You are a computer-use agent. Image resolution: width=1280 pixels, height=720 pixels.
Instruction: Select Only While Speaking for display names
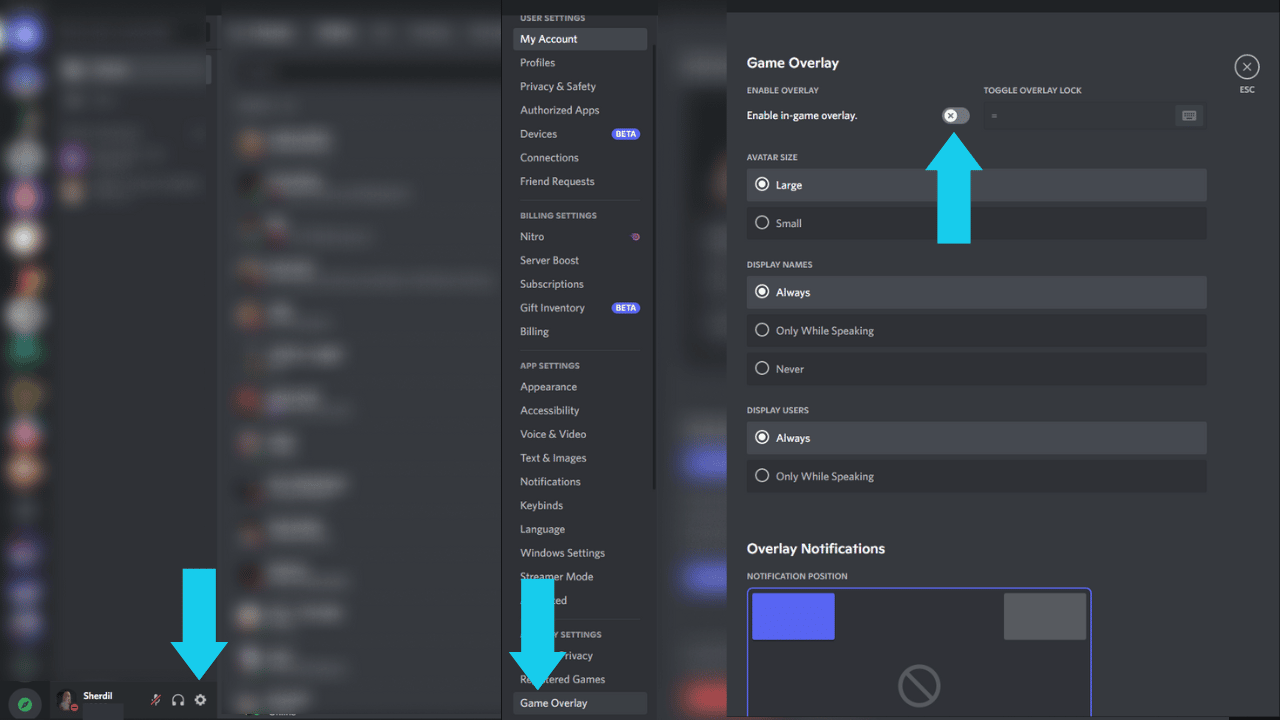pyautogui.click(x=976, y=331)
